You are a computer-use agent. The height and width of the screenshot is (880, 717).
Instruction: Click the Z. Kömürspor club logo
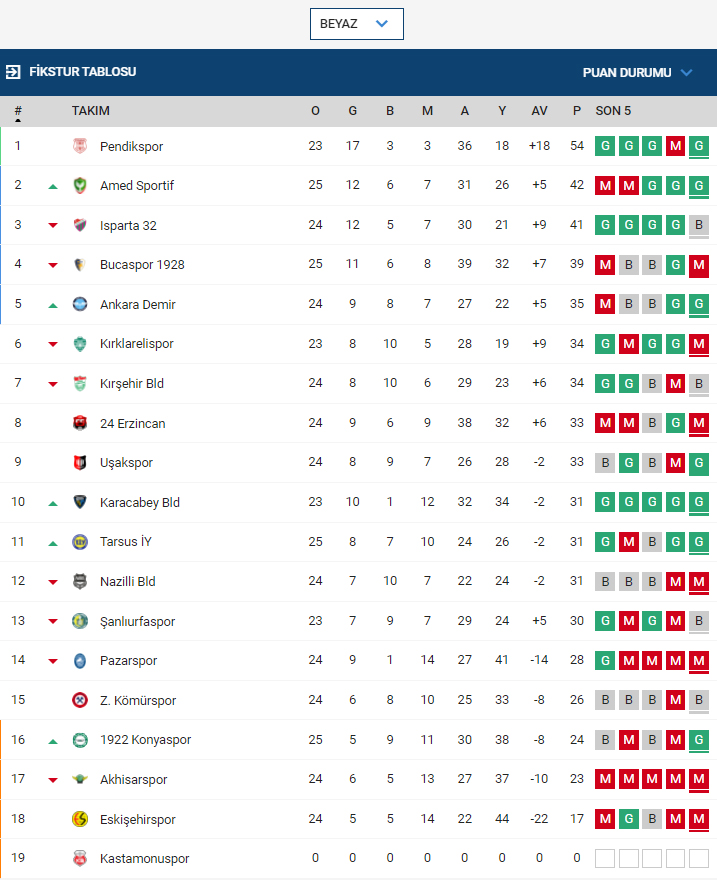[x=80, y=700]
